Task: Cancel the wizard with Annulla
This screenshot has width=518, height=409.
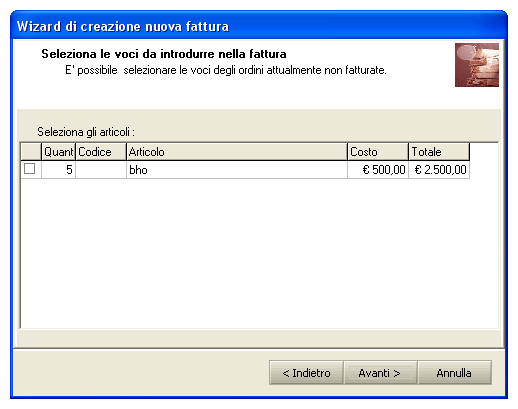Action: pos(454,373)
